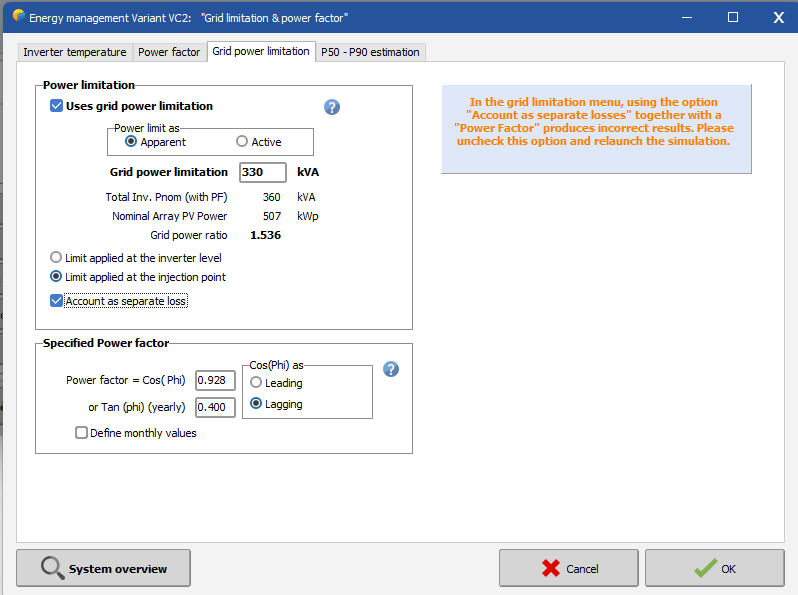
Task: Select Leading Cos(Phi) option
Action: point(256,383)
